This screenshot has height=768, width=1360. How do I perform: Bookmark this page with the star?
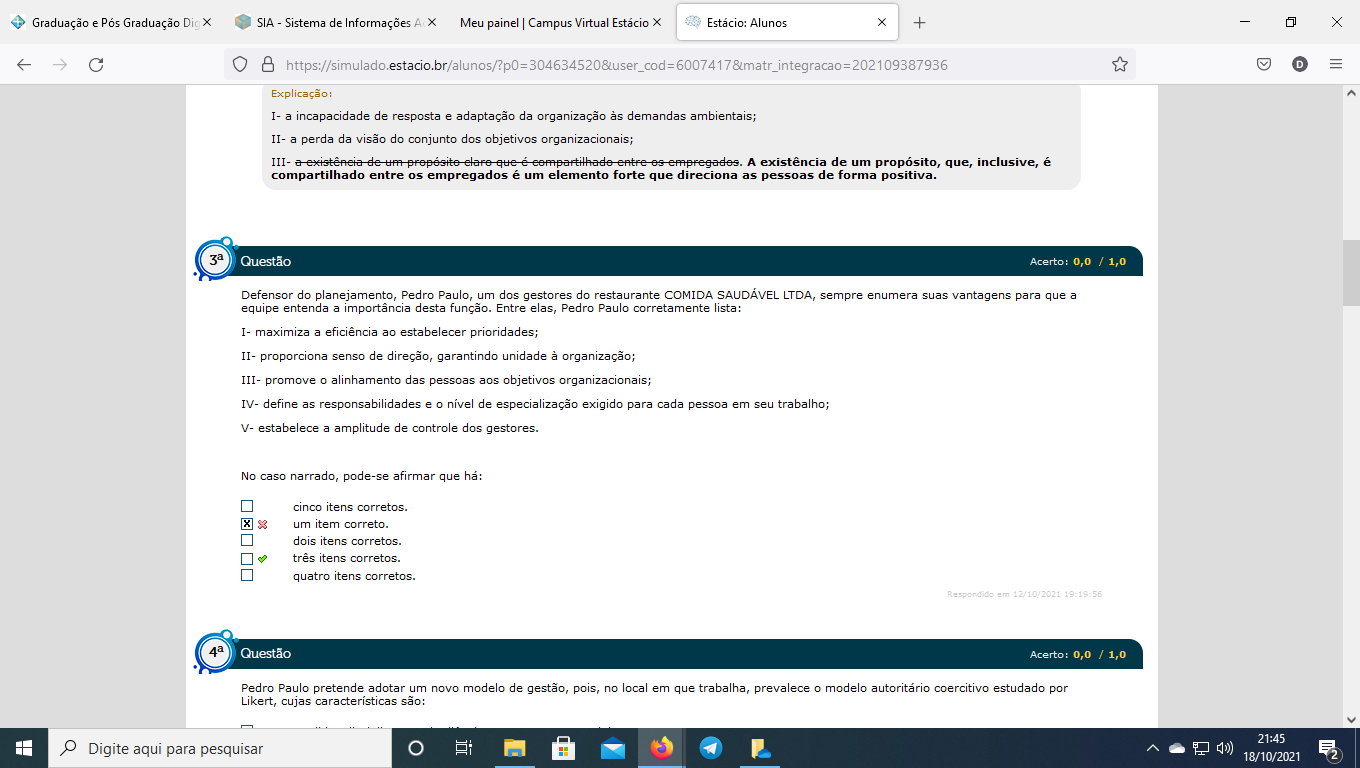click(x=1120, y=64)
